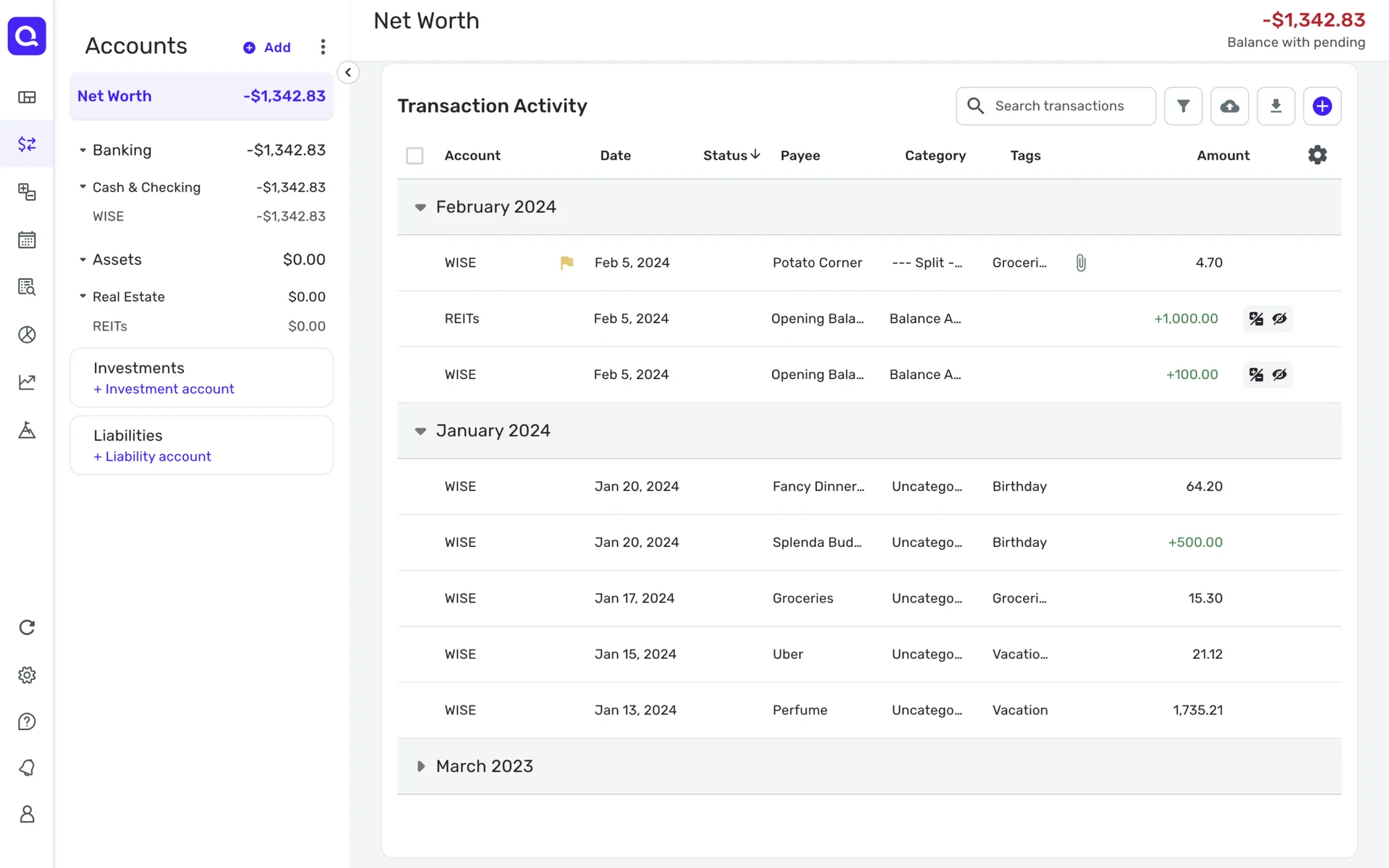This screenshot has height=868, width=1389.
Task: Collapse the February 2024 group
Action: click(420, 208)
